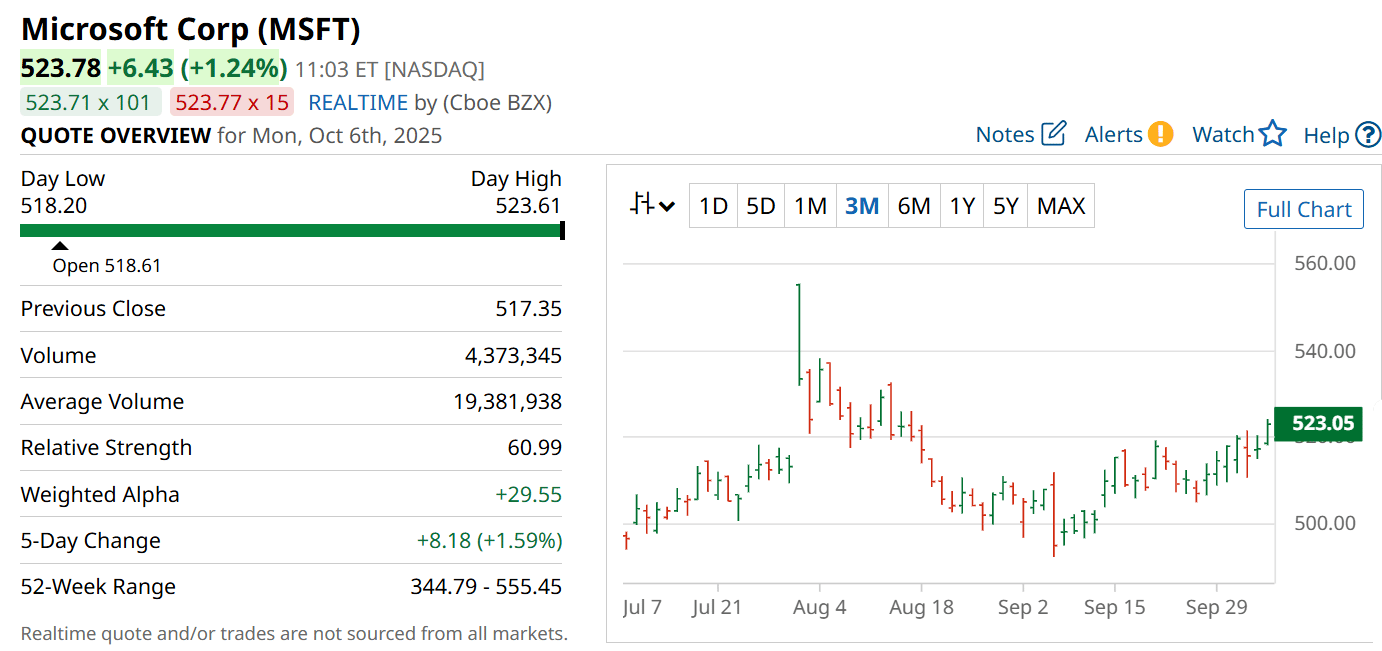Screen dimensions: 1382x651
Task: Click the REALTIME link
Action: click(x=358, y=102)
